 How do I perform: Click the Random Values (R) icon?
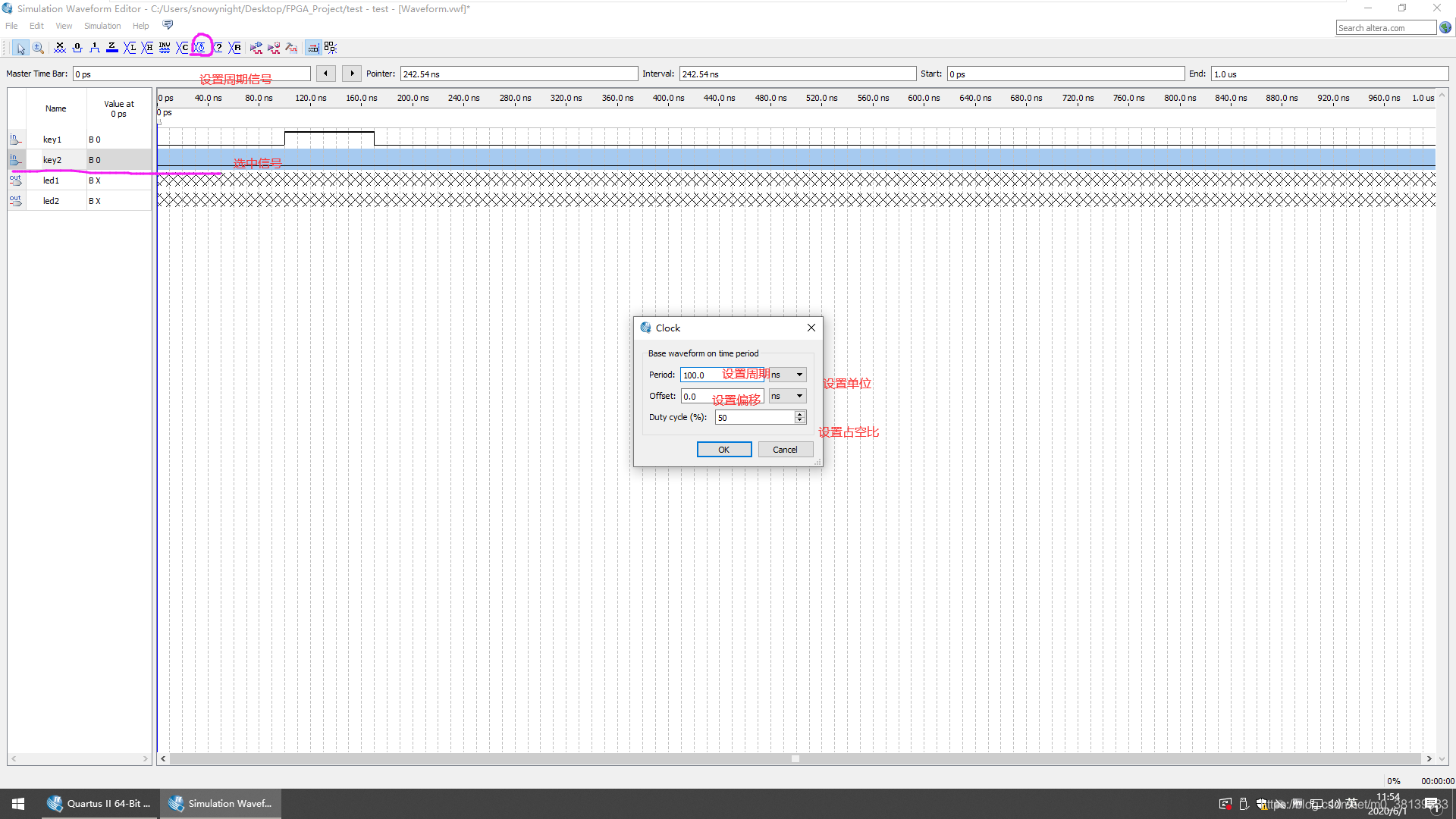click(235, 48)
